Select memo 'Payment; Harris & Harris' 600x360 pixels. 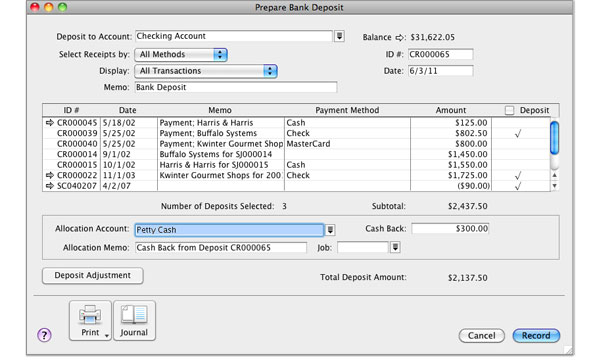[206, 123]
